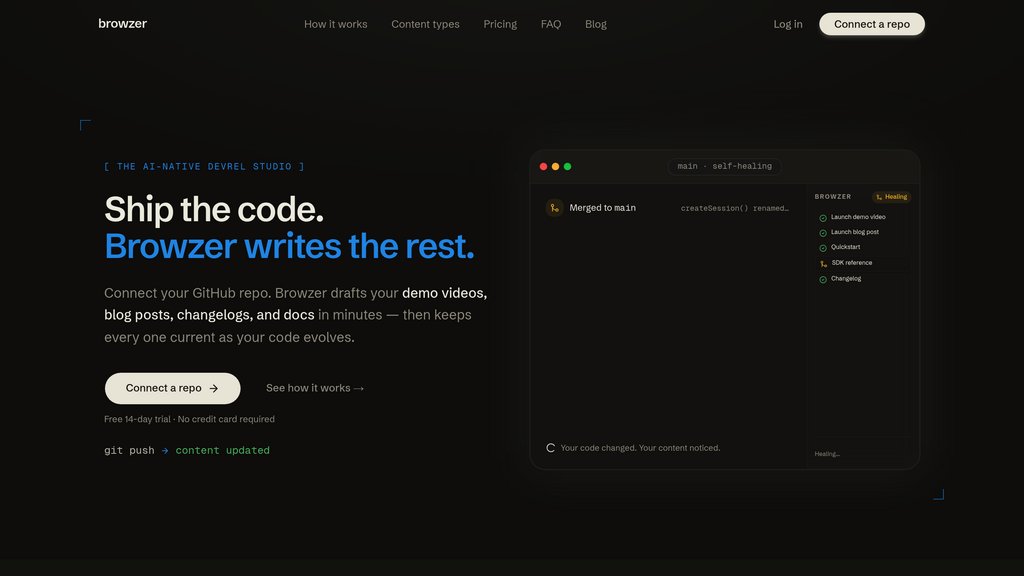Click the green check icon for Launch demo video

(823, 217)
